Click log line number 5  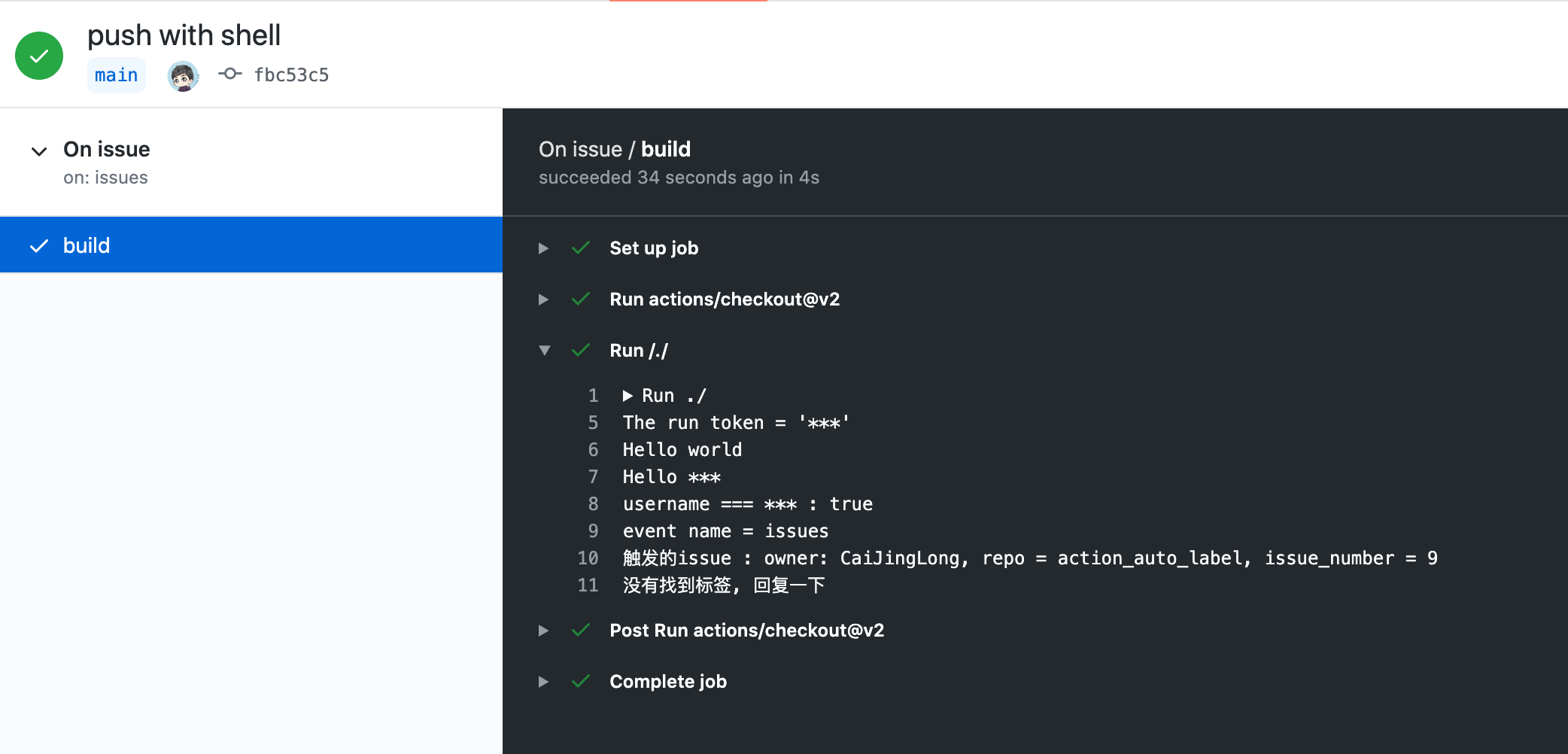[593, 423]
